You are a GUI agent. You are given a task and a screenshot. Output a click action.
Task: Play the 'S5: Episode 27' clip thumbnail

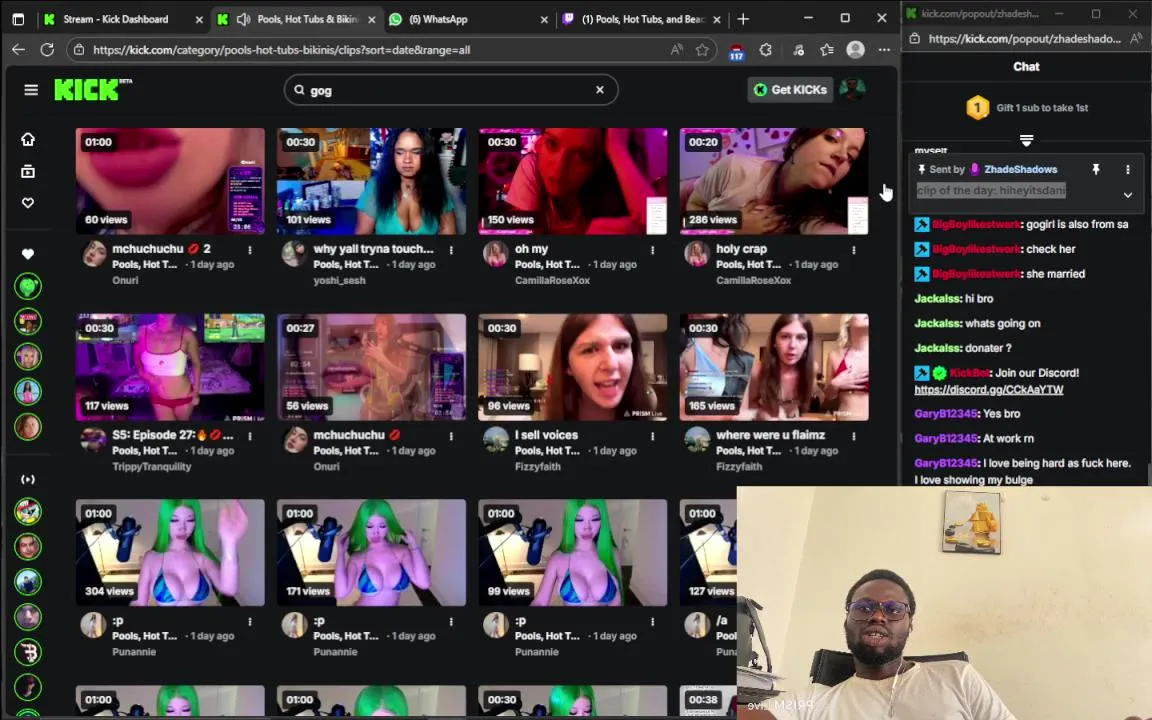pyautogui.click(x=170, y=367)
